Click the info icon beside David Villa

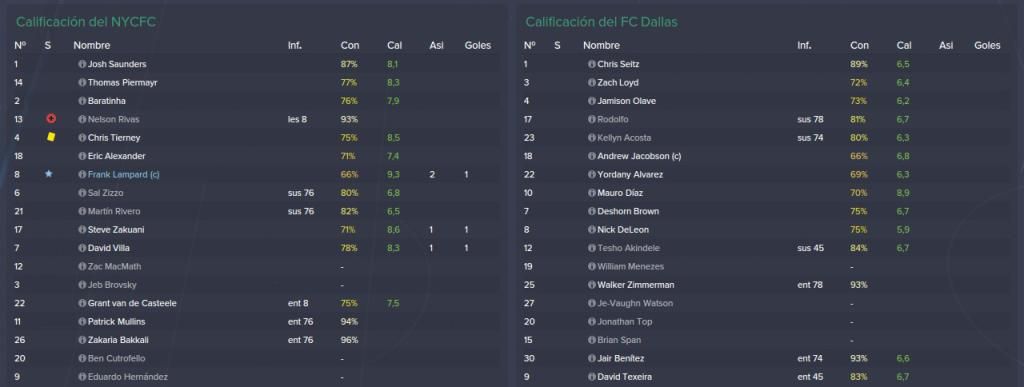coord(82,248)
